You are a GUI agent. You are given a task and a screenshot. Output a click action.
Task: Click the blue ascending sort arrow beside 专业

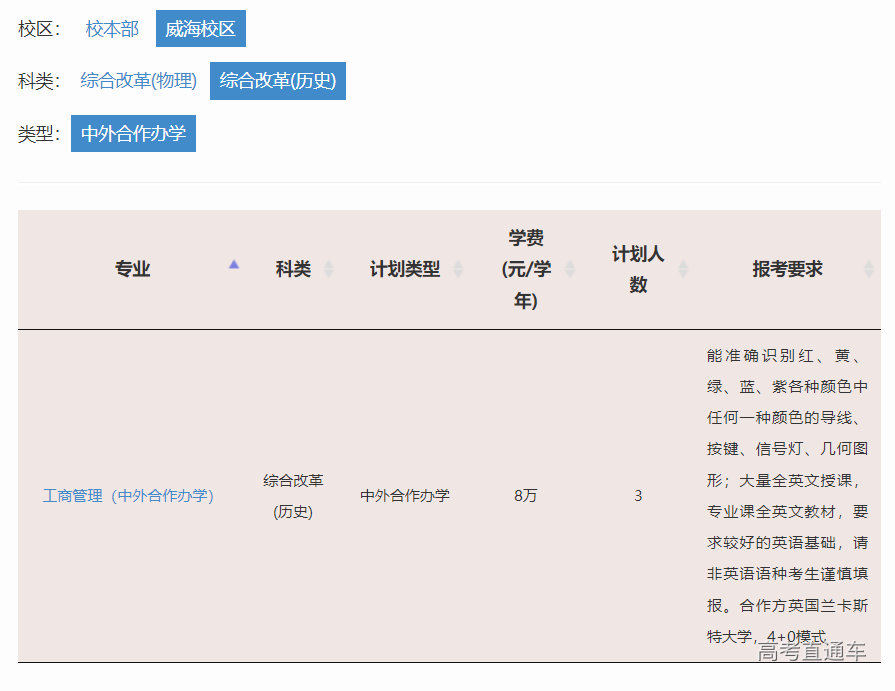pos(234,263)
